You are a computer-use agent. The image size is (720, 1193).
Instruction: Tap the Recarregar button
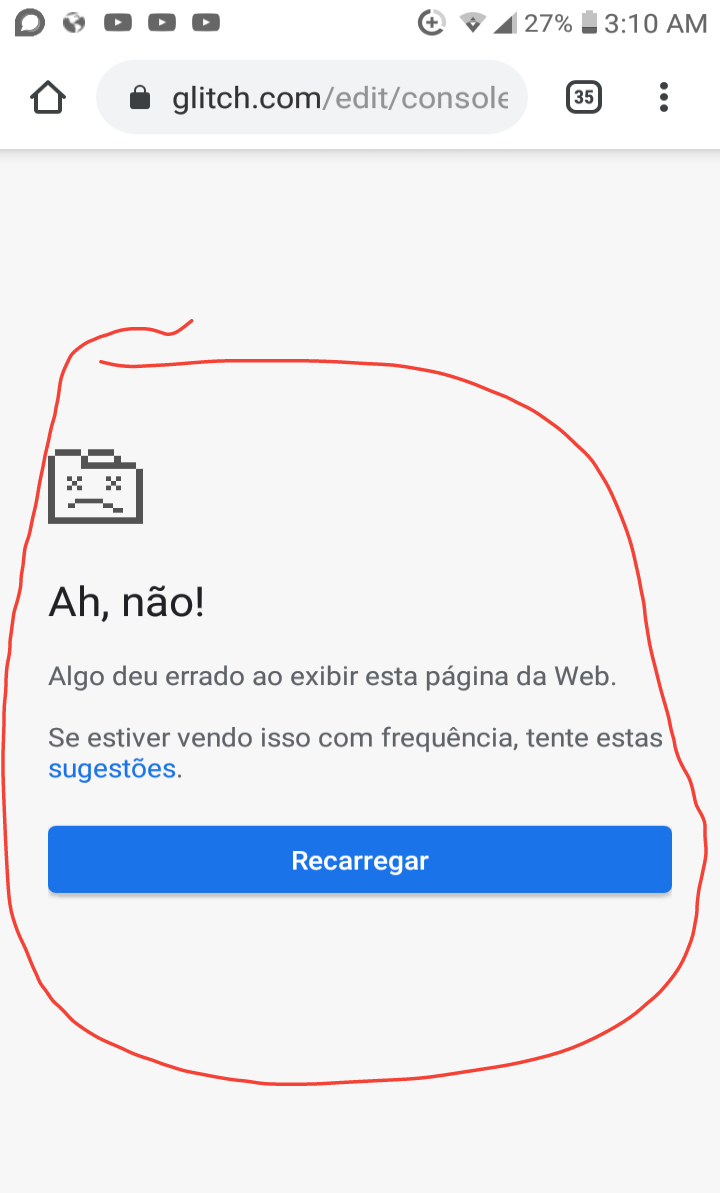[360, 860]
